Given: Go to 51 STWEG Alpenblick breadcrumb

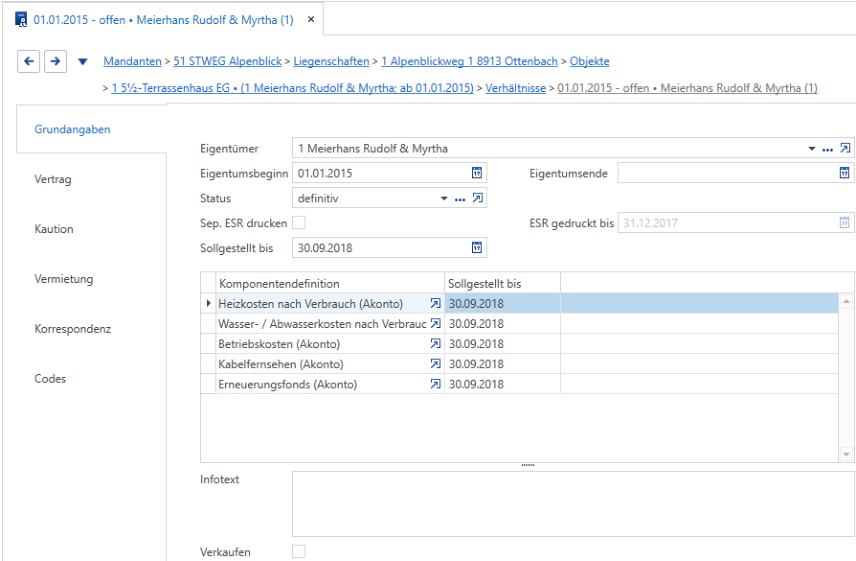Looking at the screenshot, I should point(228,61).
